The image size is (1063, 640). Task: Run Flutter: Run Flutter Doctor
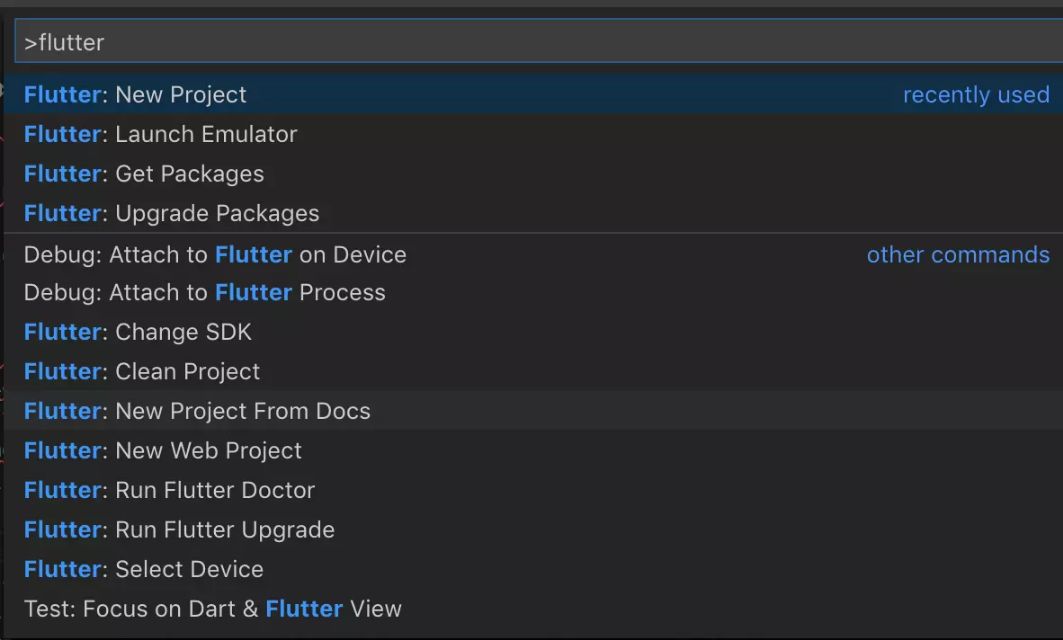pyautogui.click(x=169, y=490)
